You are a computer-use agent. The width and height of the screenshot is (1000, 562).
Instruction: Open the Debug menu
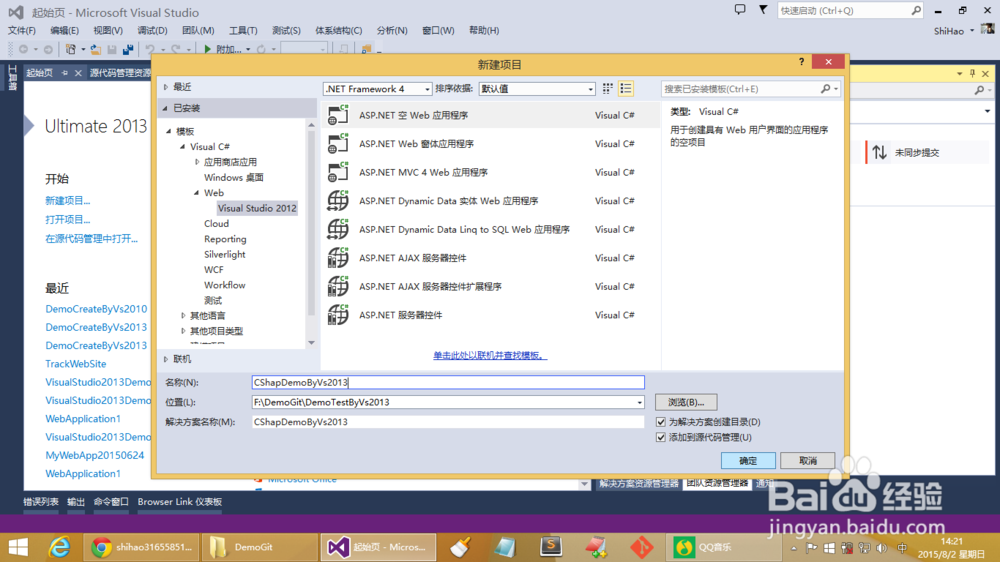[152, 30]
